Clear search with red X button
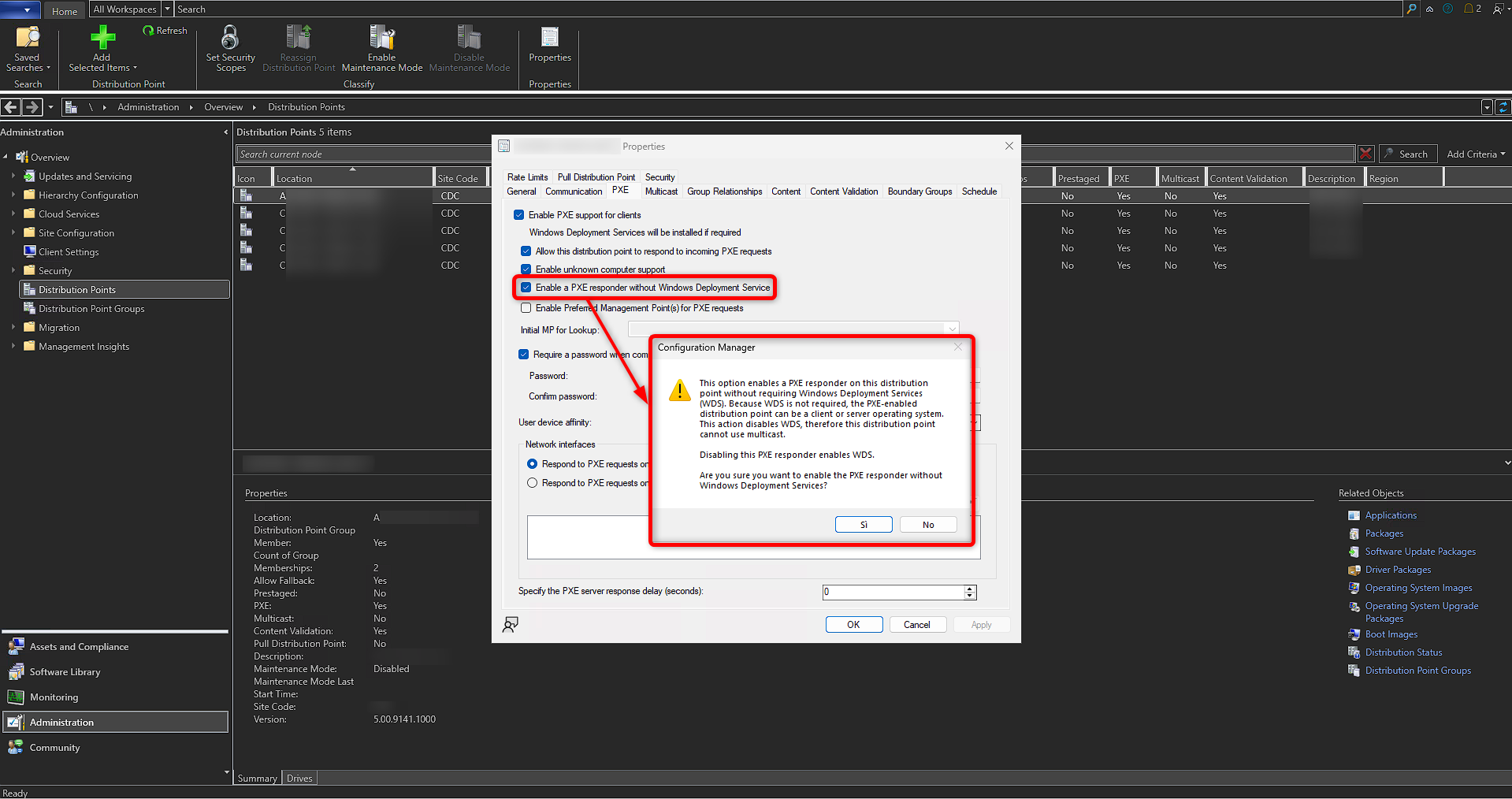 [1365, 154]
